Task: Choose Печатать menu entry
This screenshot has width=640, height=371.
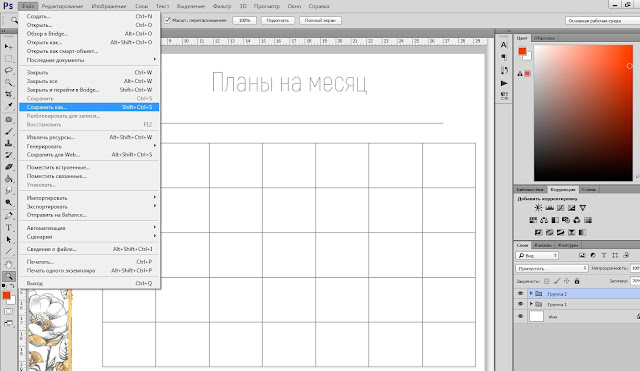Action: coord(89,262)
